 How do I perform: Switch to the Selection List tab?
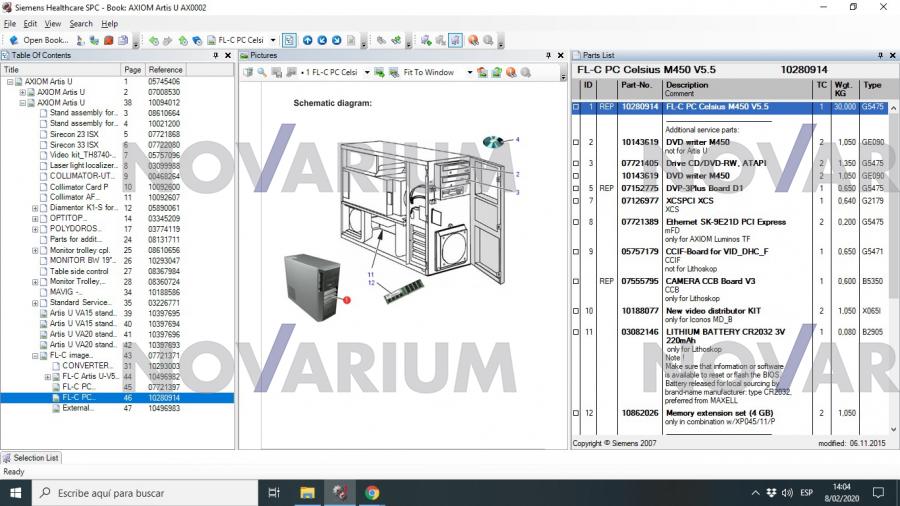click(32, 457)
